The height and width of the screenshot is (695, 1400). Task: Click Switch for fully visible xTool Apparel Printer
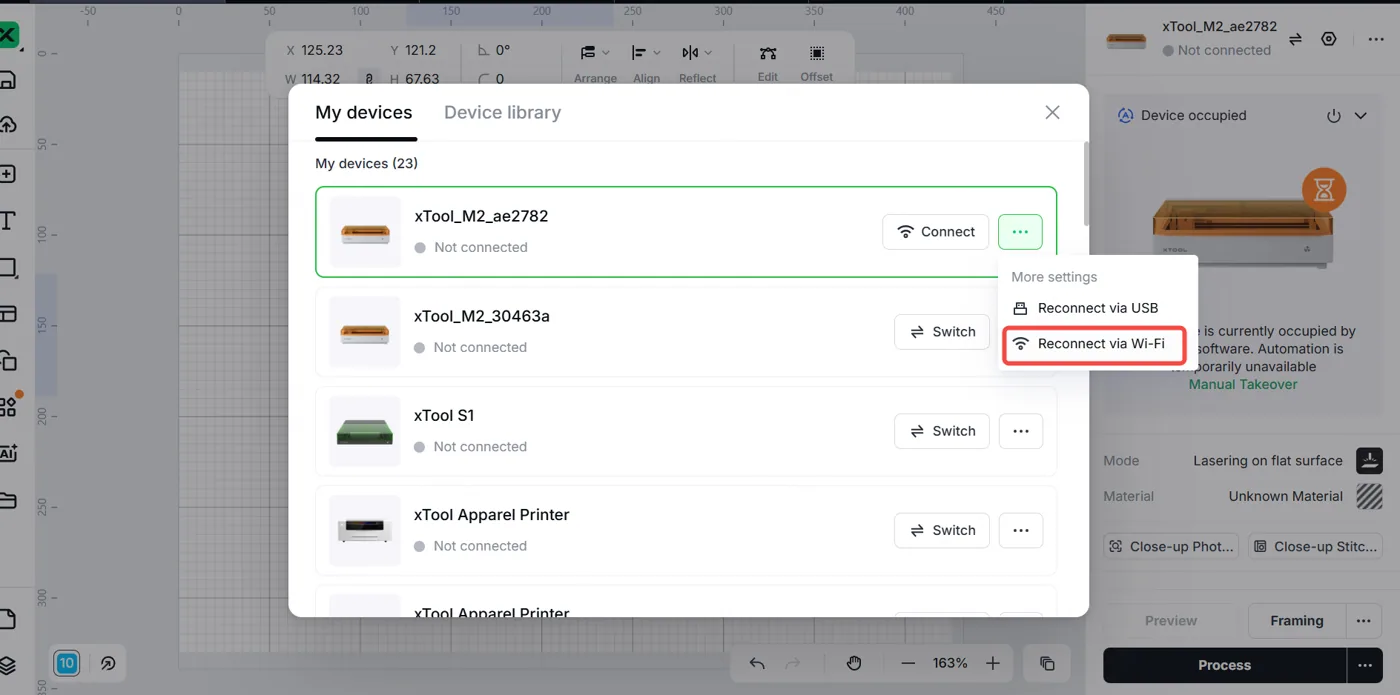[942, 530]
